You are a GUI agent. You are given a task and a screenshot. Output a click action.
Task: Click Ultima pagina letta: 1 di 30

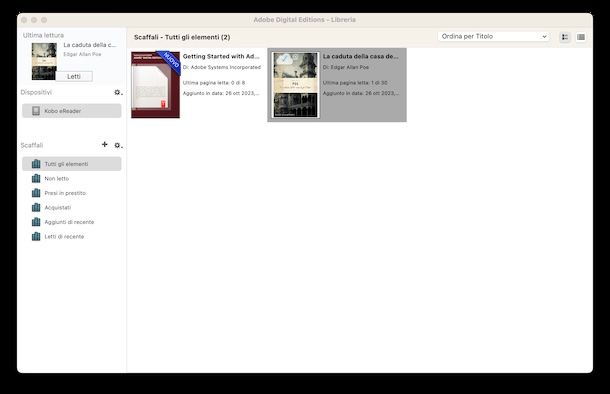click(355, 83)
